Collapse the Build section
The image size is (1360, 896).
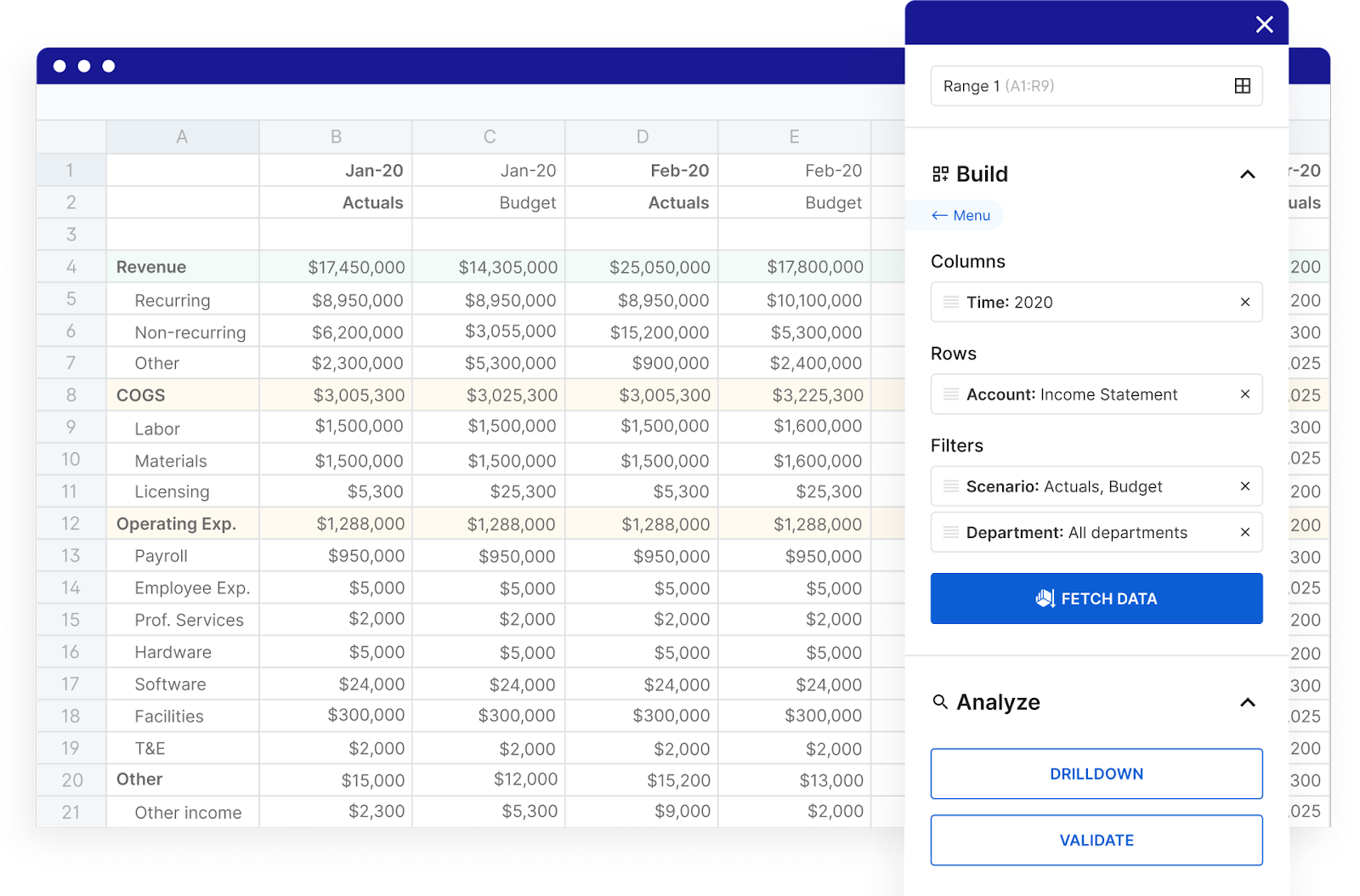(x=1247, y=173)
